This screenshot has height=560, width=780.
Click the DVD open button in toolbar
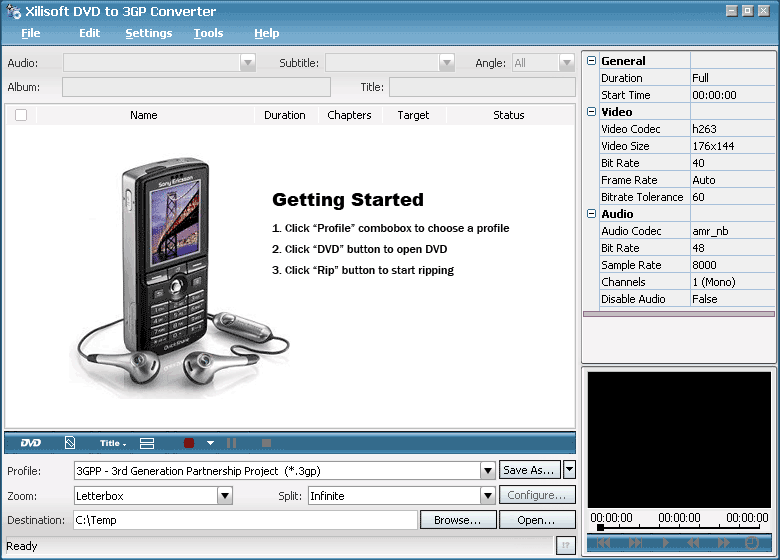point(31,443)
